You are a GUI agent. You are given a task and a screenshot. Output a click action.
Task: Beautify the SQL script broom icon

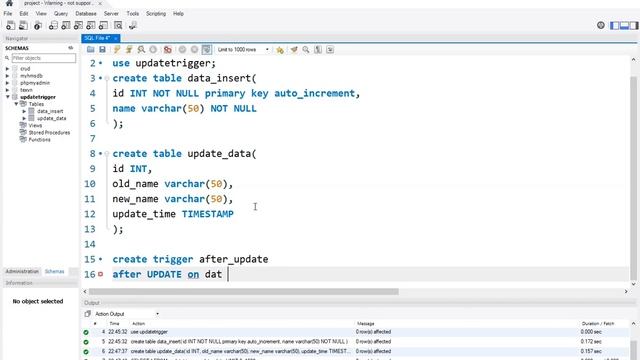pos(294,50)
